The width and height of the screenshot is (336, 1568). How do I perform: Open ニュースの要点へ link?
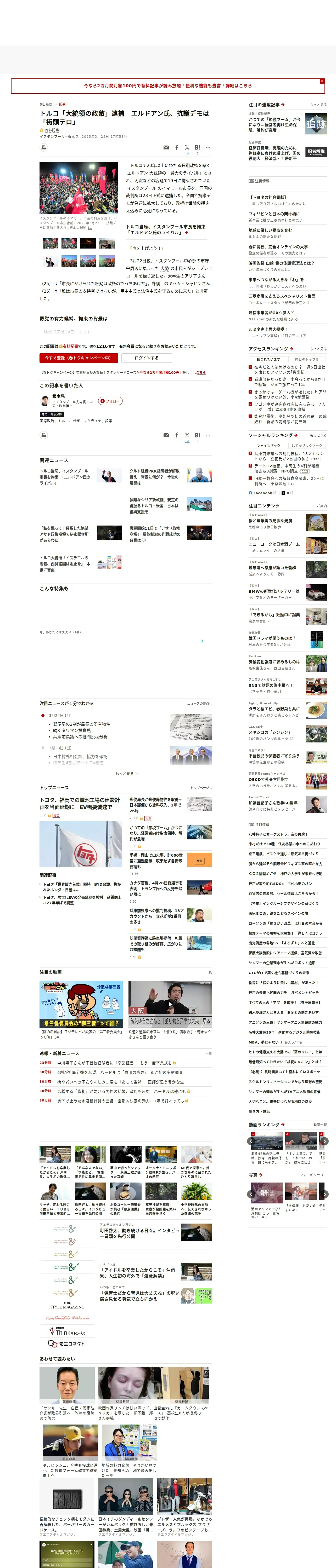click(x=199, y=704)
